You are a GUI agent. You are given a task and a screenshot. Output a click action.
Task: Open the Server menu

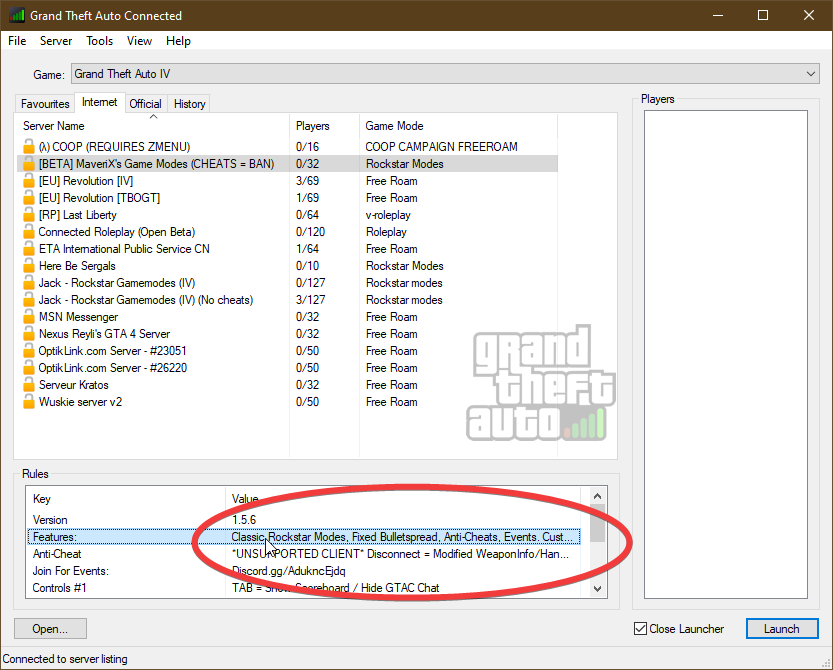click(x=56, y=41)
